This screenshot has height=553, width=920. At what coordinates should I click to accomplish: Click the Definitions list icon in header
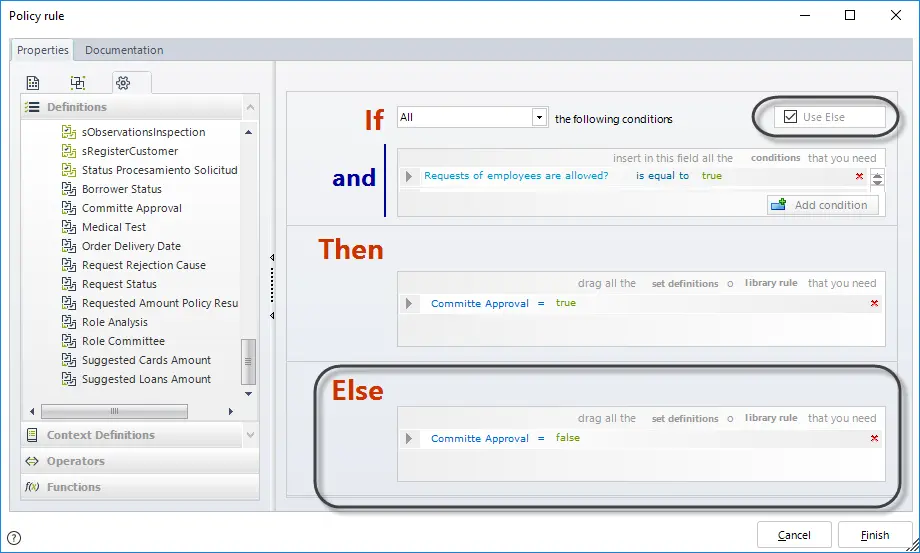tap(32, 107)
